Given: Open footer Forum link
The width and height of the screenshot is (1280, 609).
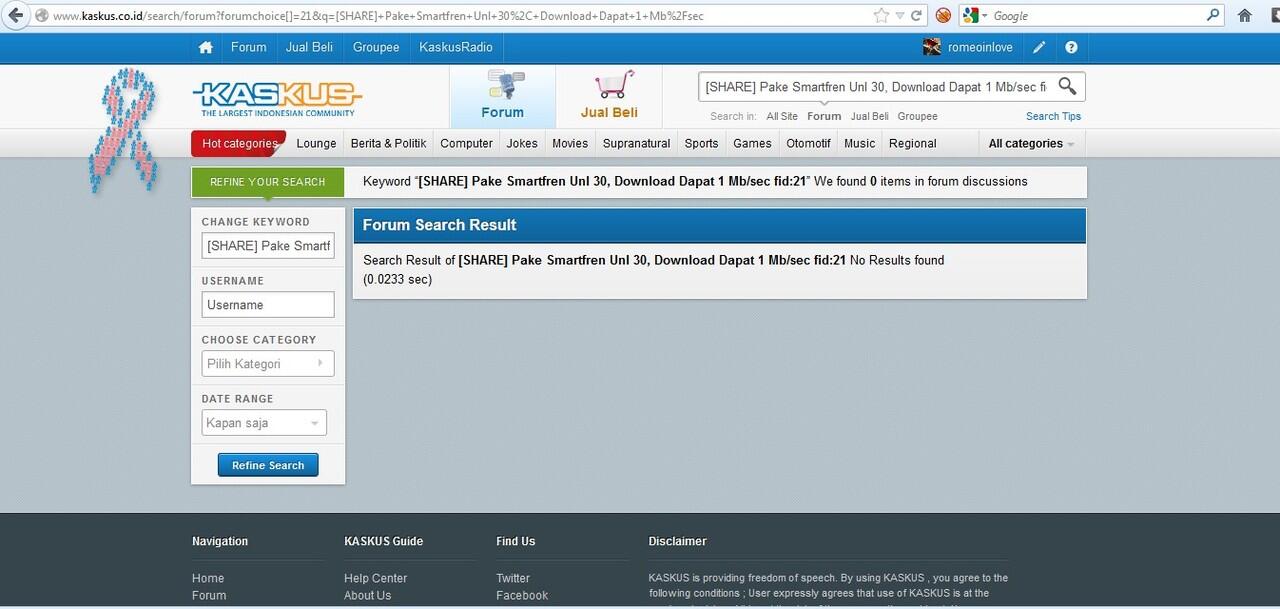Looking at the screenshot, I should [x=209, y=595].
